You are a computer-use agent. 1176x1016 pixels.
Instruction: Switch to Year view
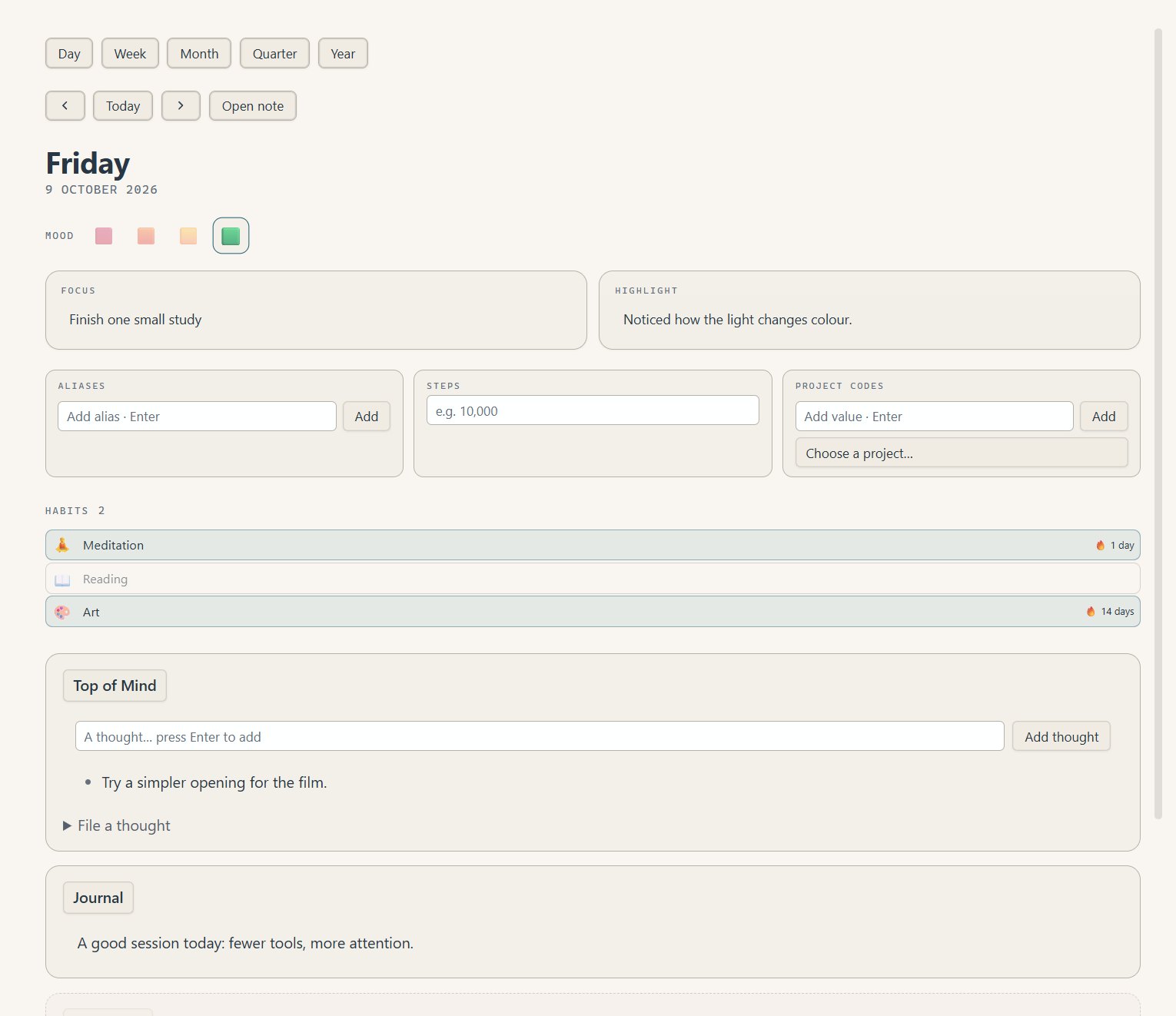click(x=343, y=54)
